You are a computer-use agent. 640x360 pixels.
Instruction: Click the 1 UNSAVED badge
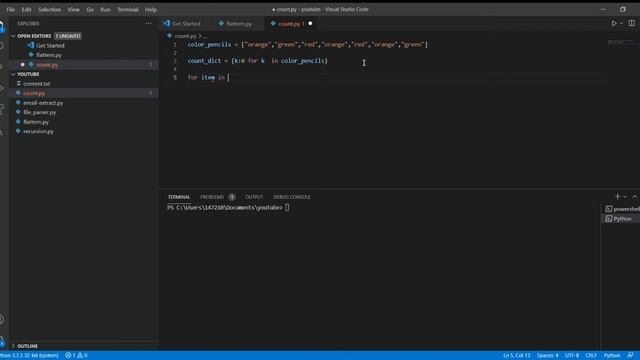click(x=68, y=36)
